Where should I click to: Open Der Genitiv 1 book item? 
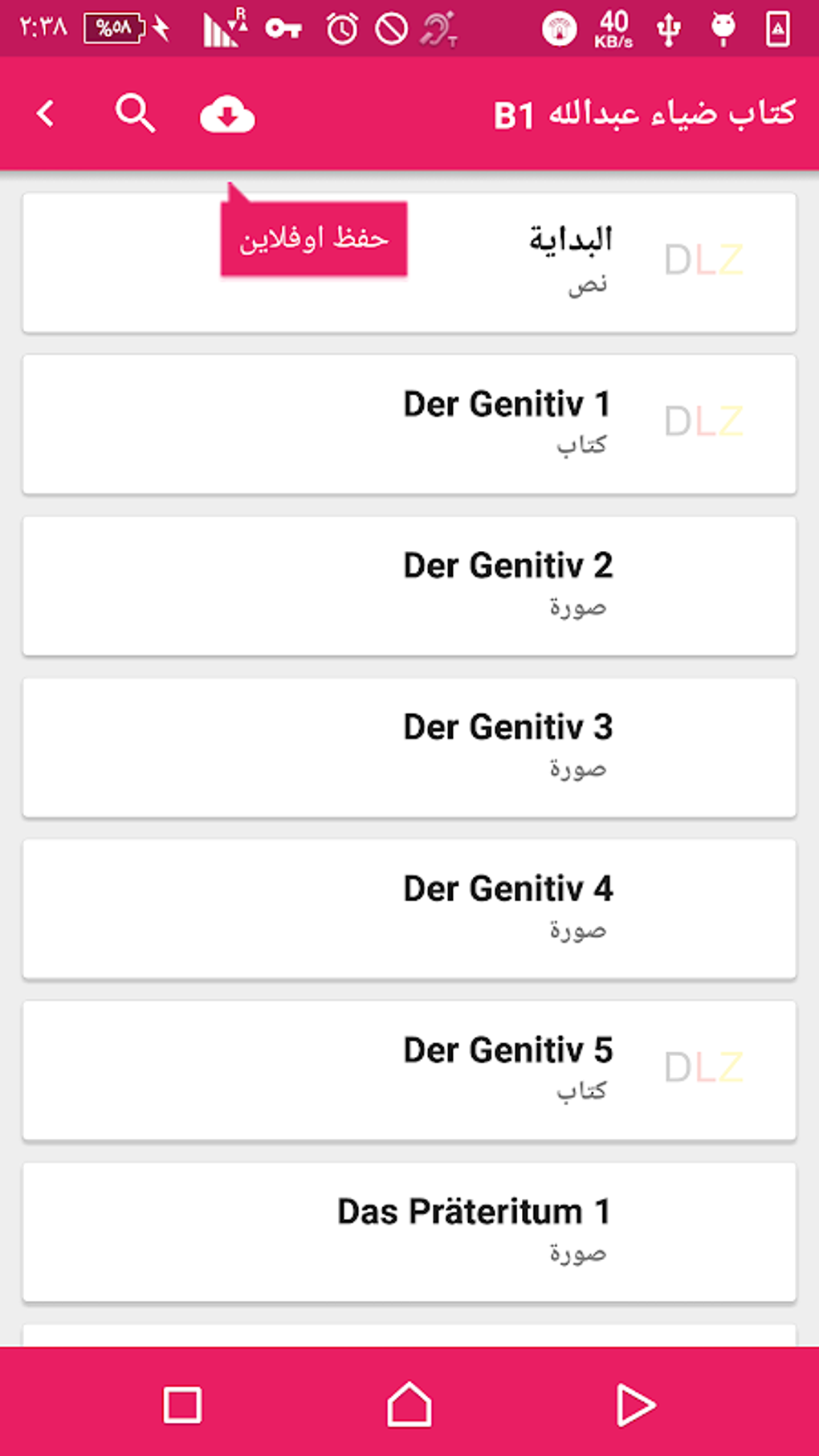coord(506,405)
